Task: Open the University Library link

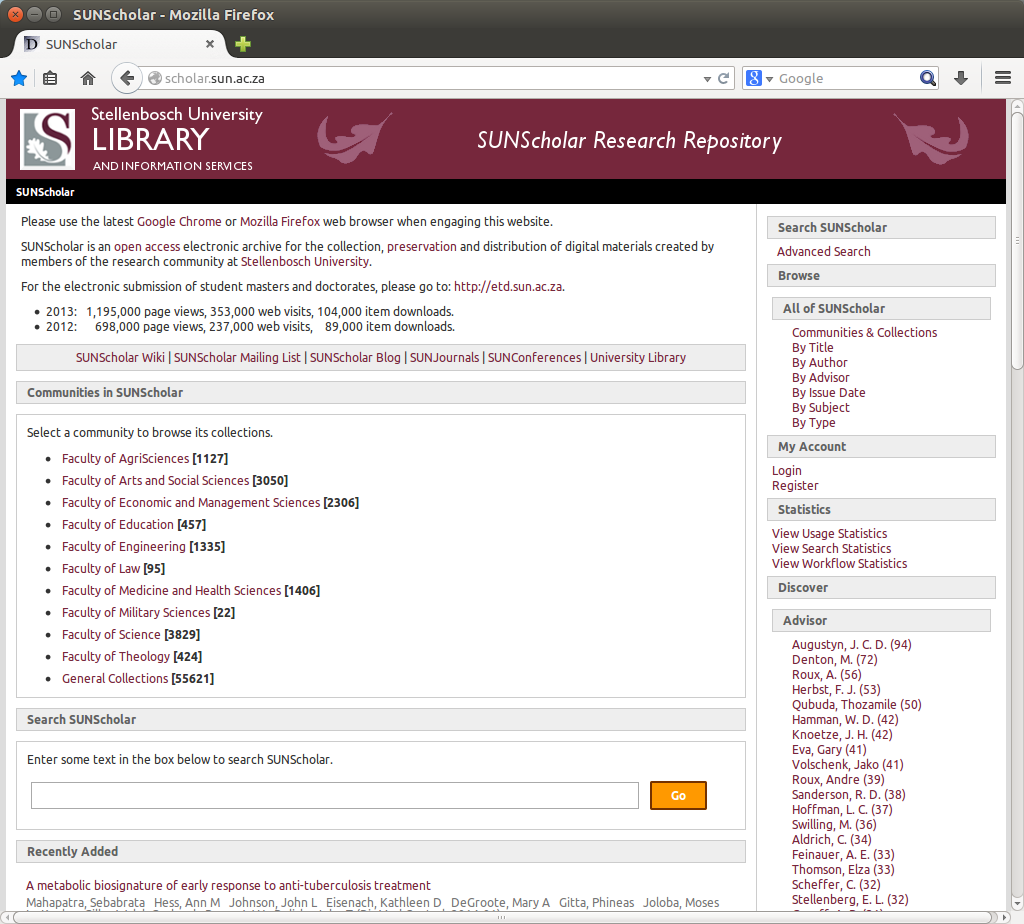Action: [x=638, y=357]
